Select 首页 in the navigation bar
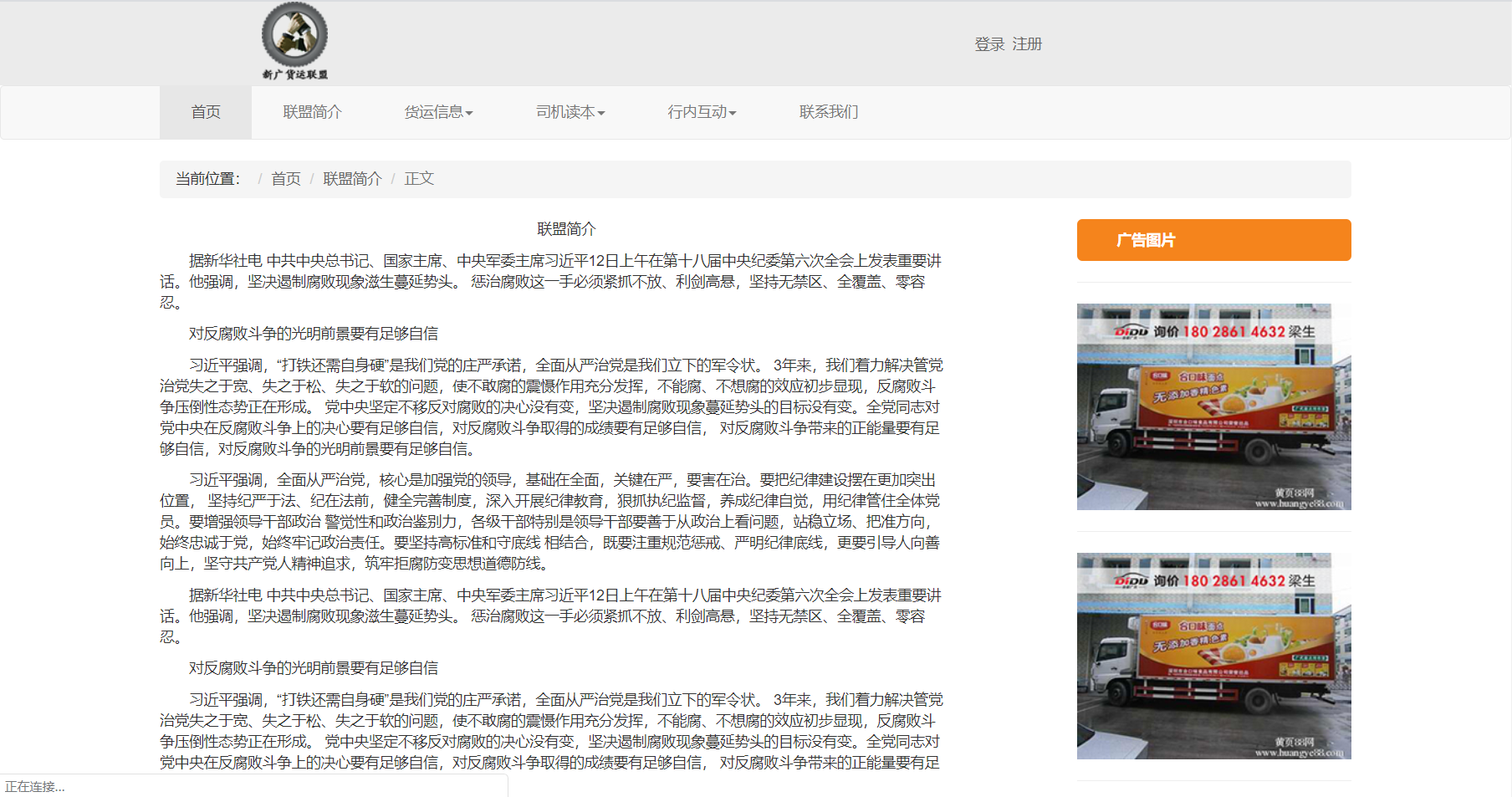Image resolution: width=1512 pixels, height=797 pixels. [206, 112]
